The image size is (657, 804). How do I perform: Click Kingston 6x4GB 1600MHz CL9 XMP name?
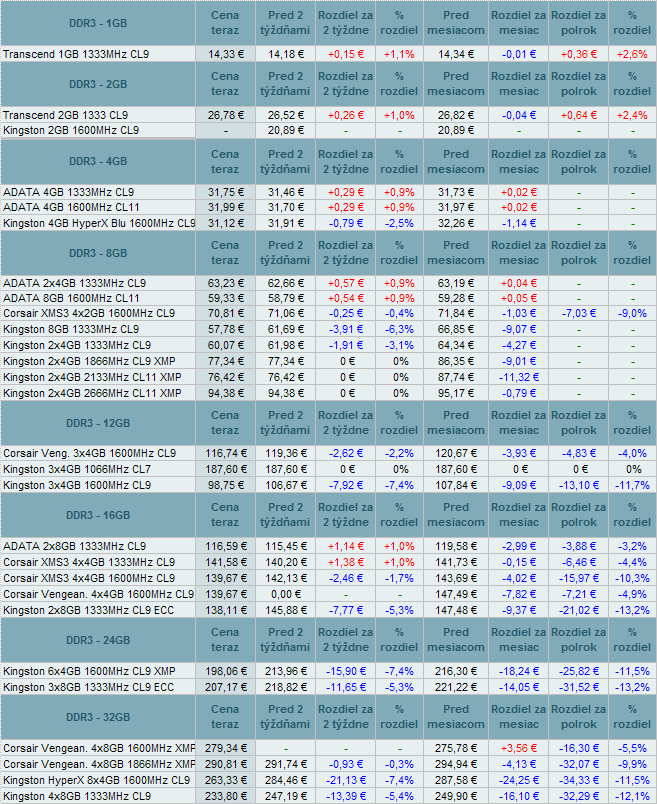point(89,671)
